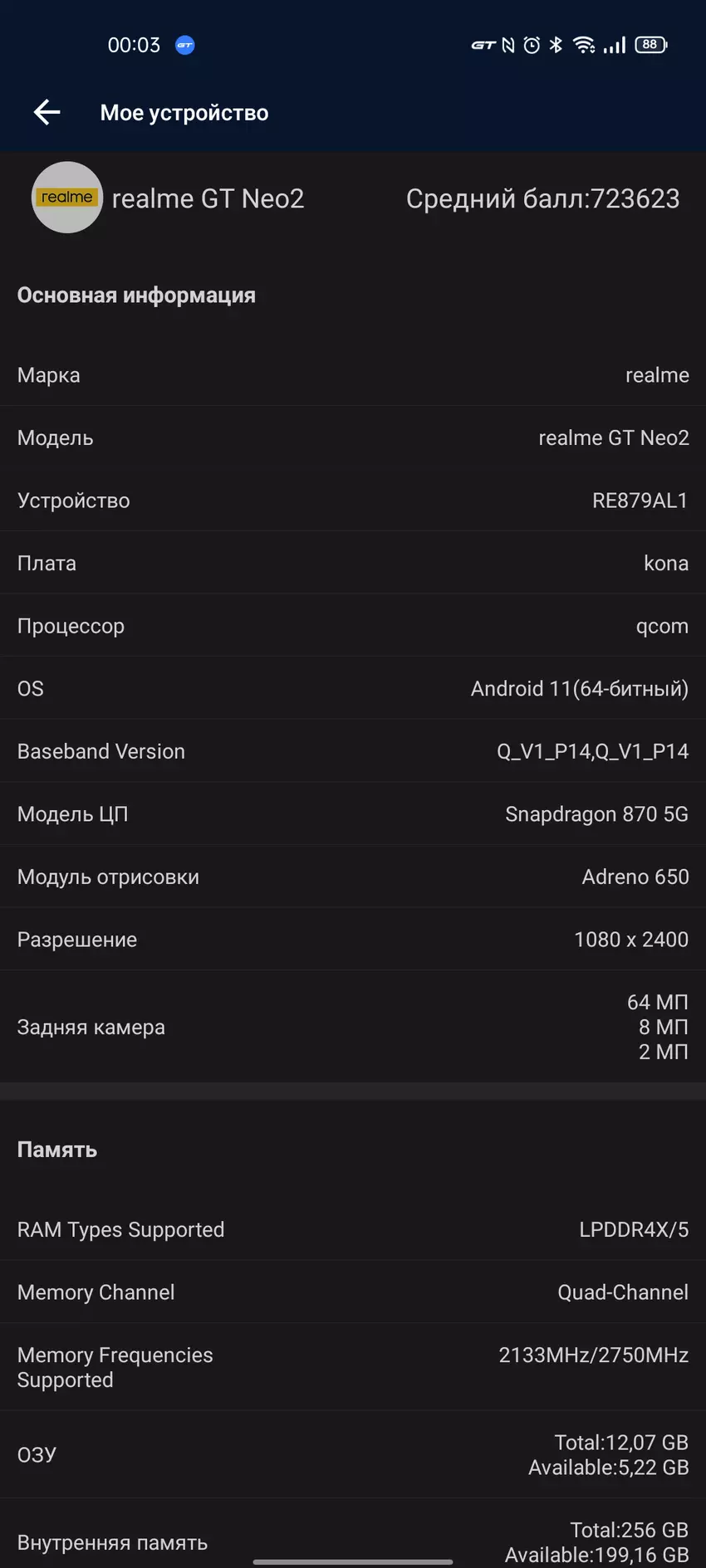Tap the cellular signal bars icon

click(615, 46)
